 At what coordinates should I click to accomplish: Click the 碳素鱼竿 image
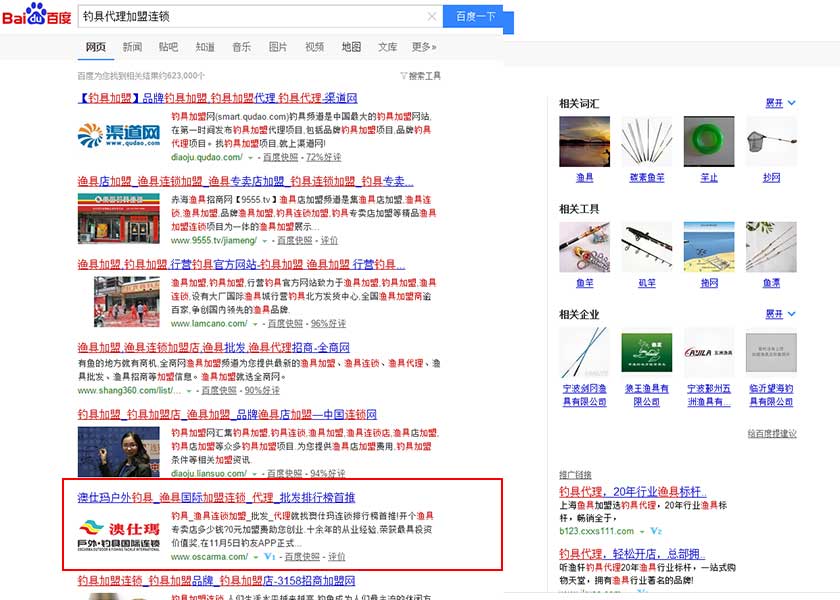(x=647, y=141)
